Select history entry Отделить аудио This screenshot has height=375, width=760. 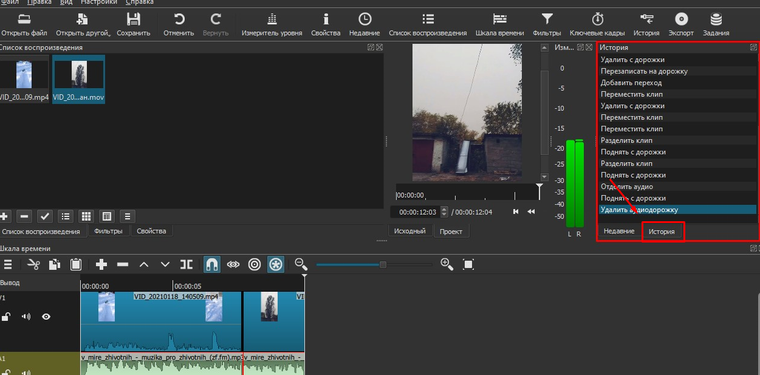coord(677,187)
